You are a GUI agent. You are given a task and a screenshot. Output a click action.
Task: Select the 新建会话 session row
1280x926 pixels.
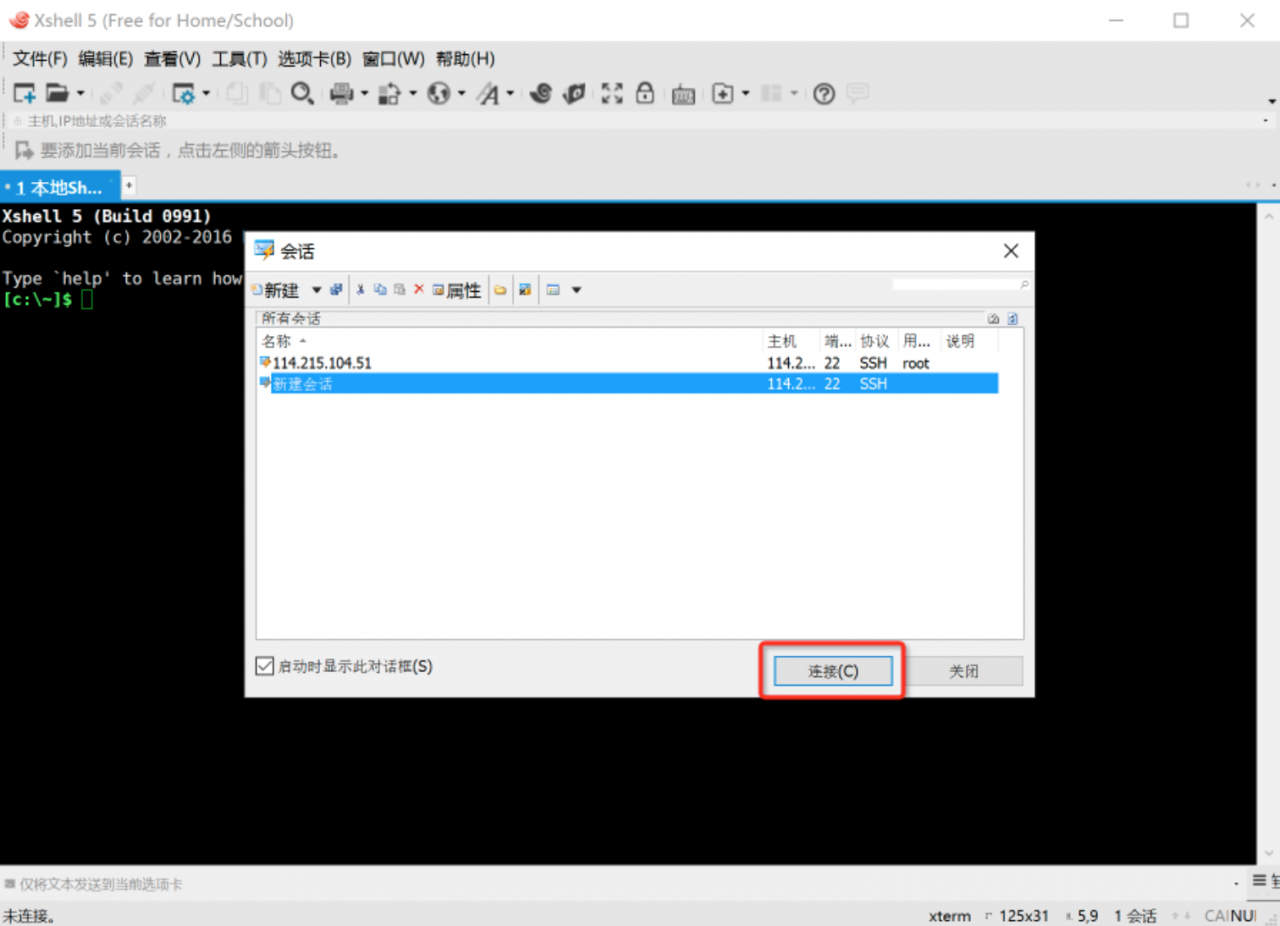pyautogui.click(x=628, y=383)
